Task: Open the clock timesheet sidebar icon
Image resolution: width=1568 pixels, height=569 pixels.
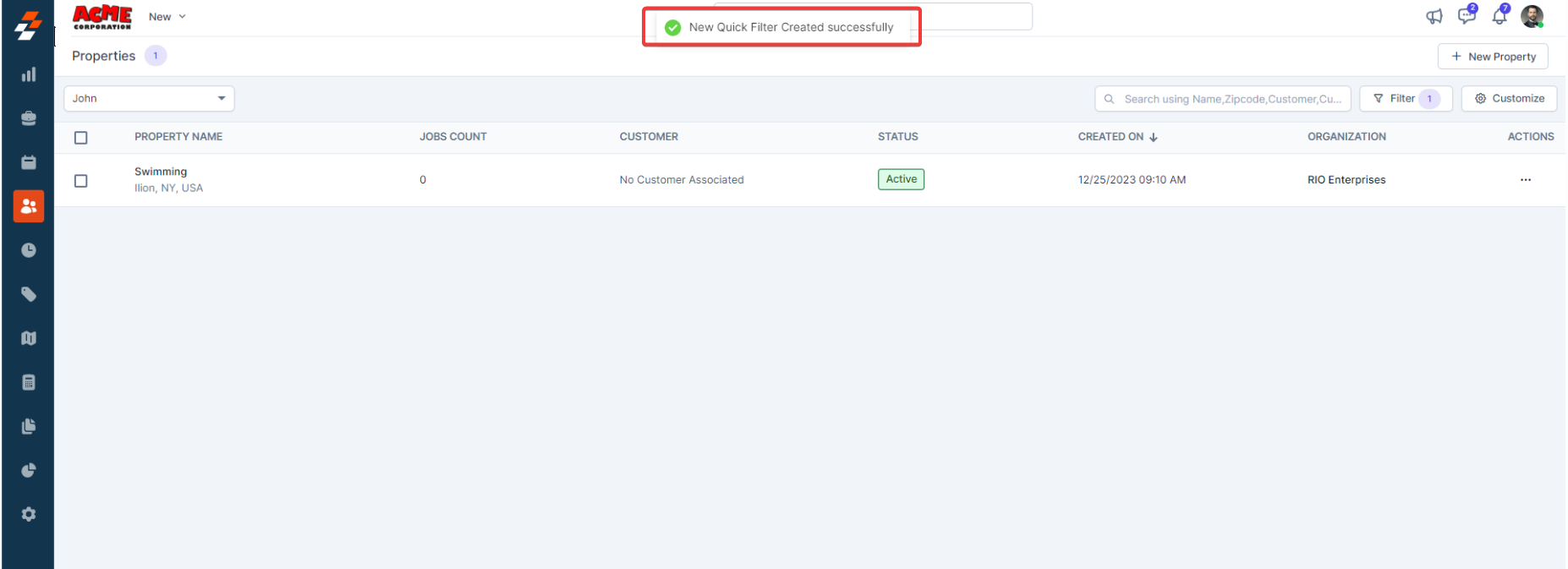Action: pos(29,250)
